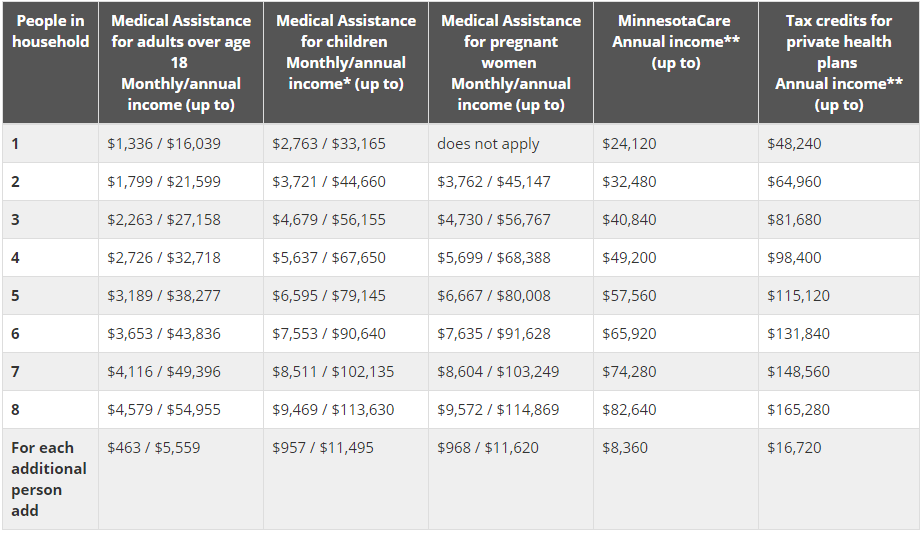The height and width of the screenshot is (533, 920).
Task: Click the 'Medical Assistance for pregnant women' header
Action: click(511, 62)
